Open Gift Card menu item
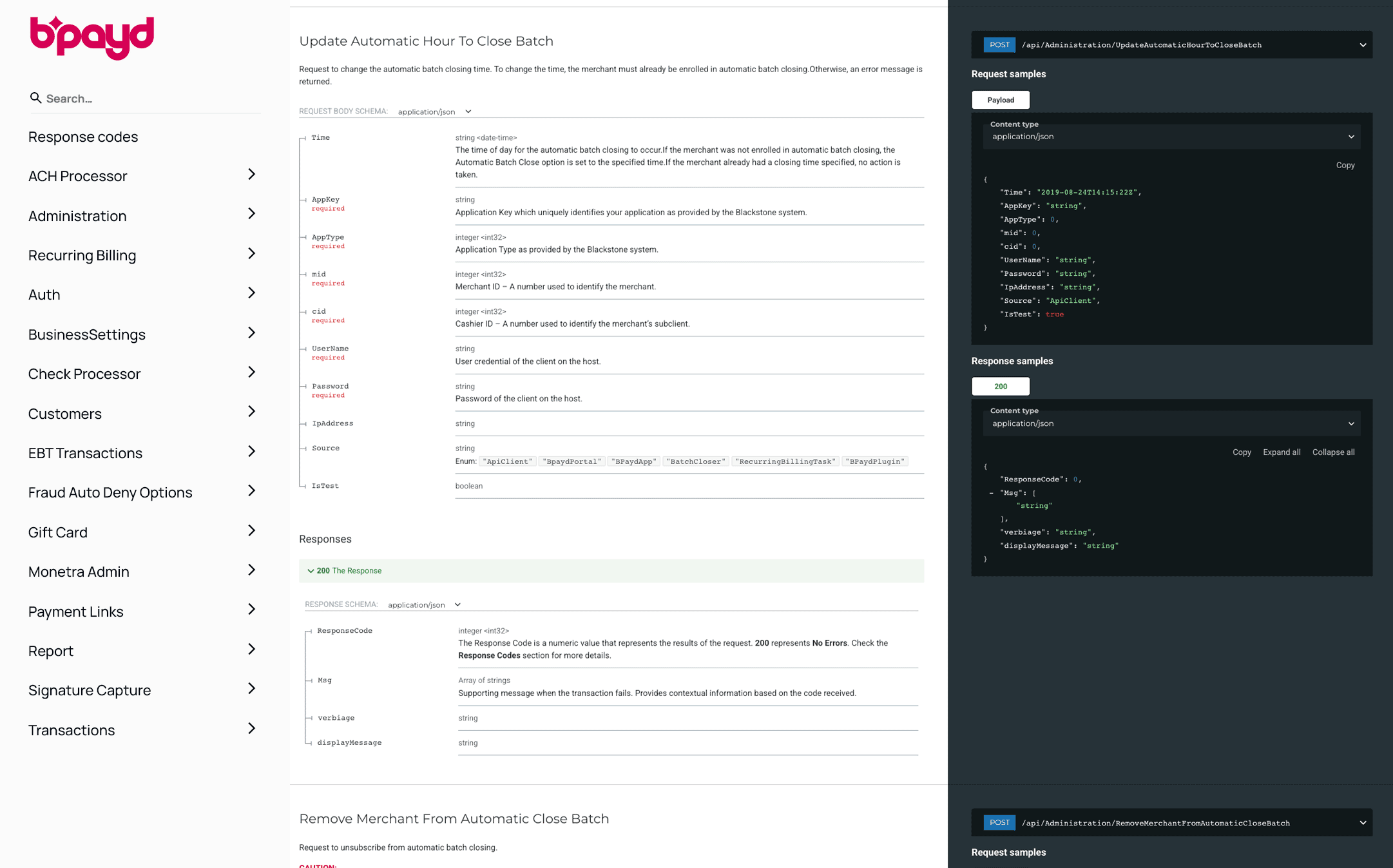Image resolution: width=1393 pixels, height=868 pixels. [58, 532]
